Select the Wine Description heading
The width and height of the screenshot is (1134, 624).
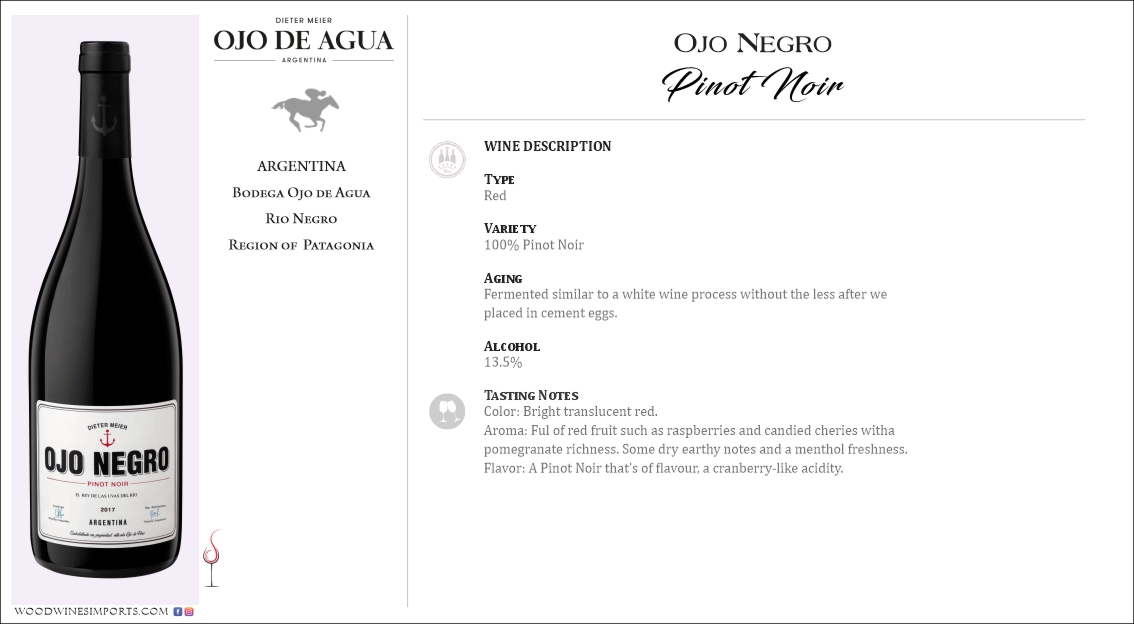coord(547,146)
